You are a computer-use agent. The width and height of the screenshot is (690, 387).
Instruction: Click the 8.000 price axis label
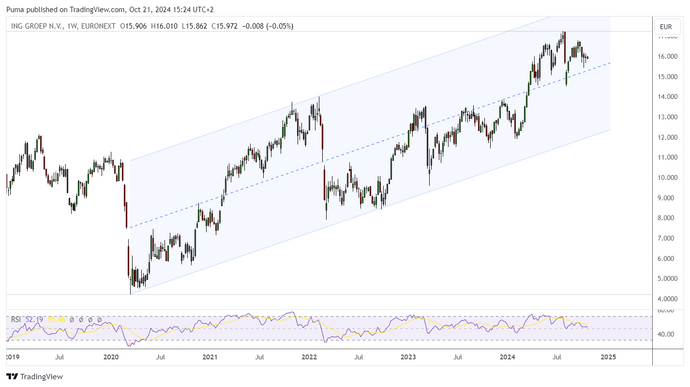667,218
